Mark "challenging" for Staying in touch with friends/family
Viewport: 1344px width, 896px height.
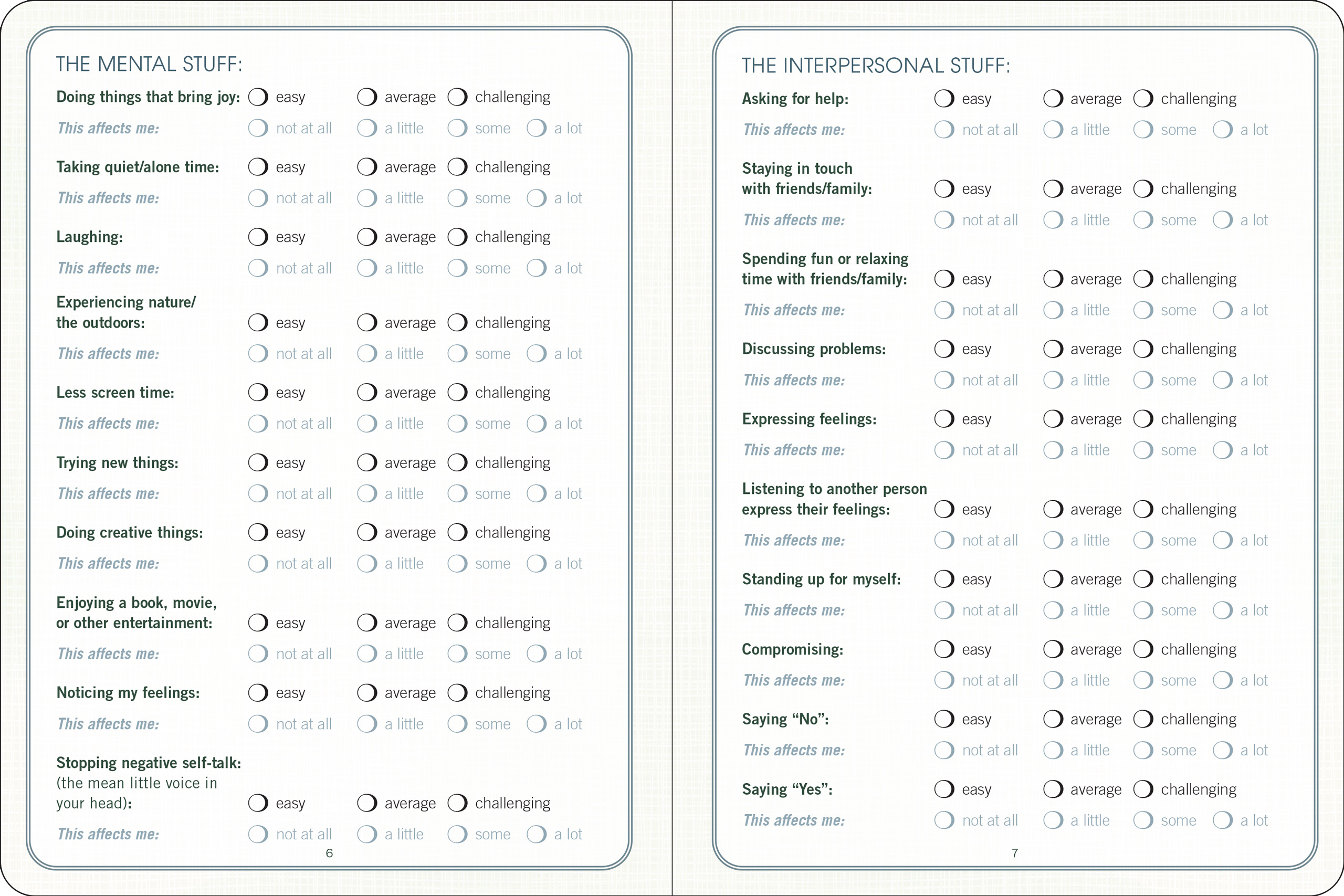(1143, 188)
